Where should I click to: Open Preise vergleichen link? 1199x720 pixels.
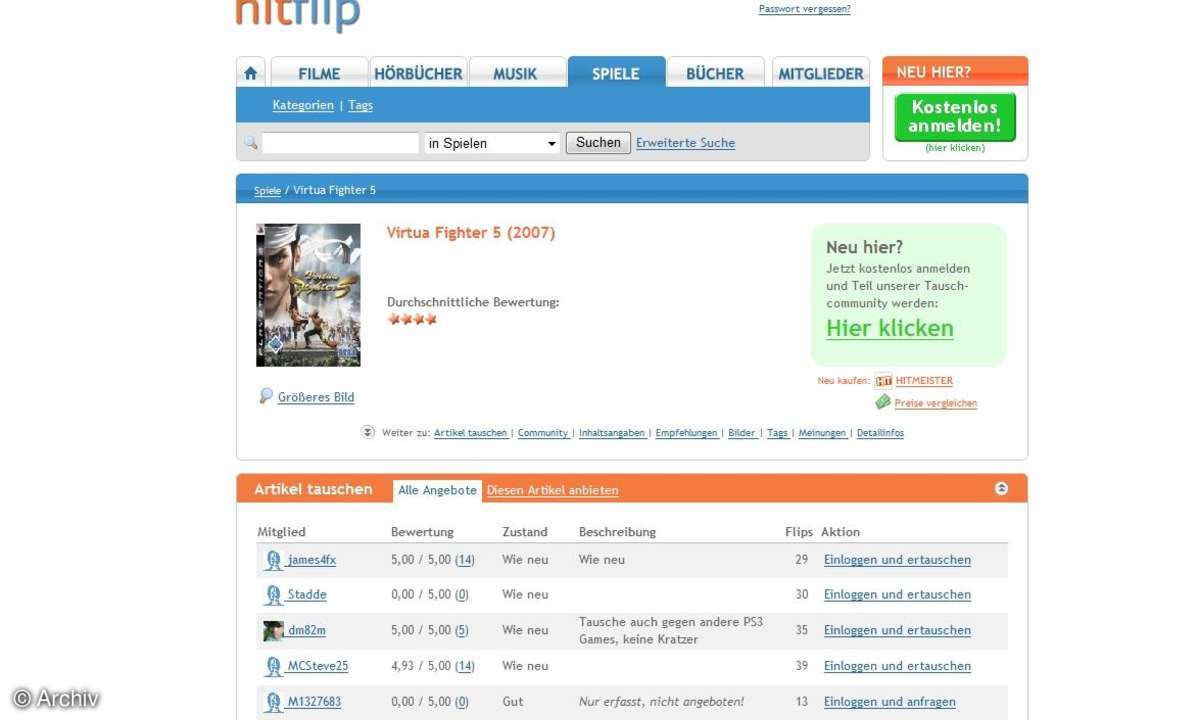(936, 404)
